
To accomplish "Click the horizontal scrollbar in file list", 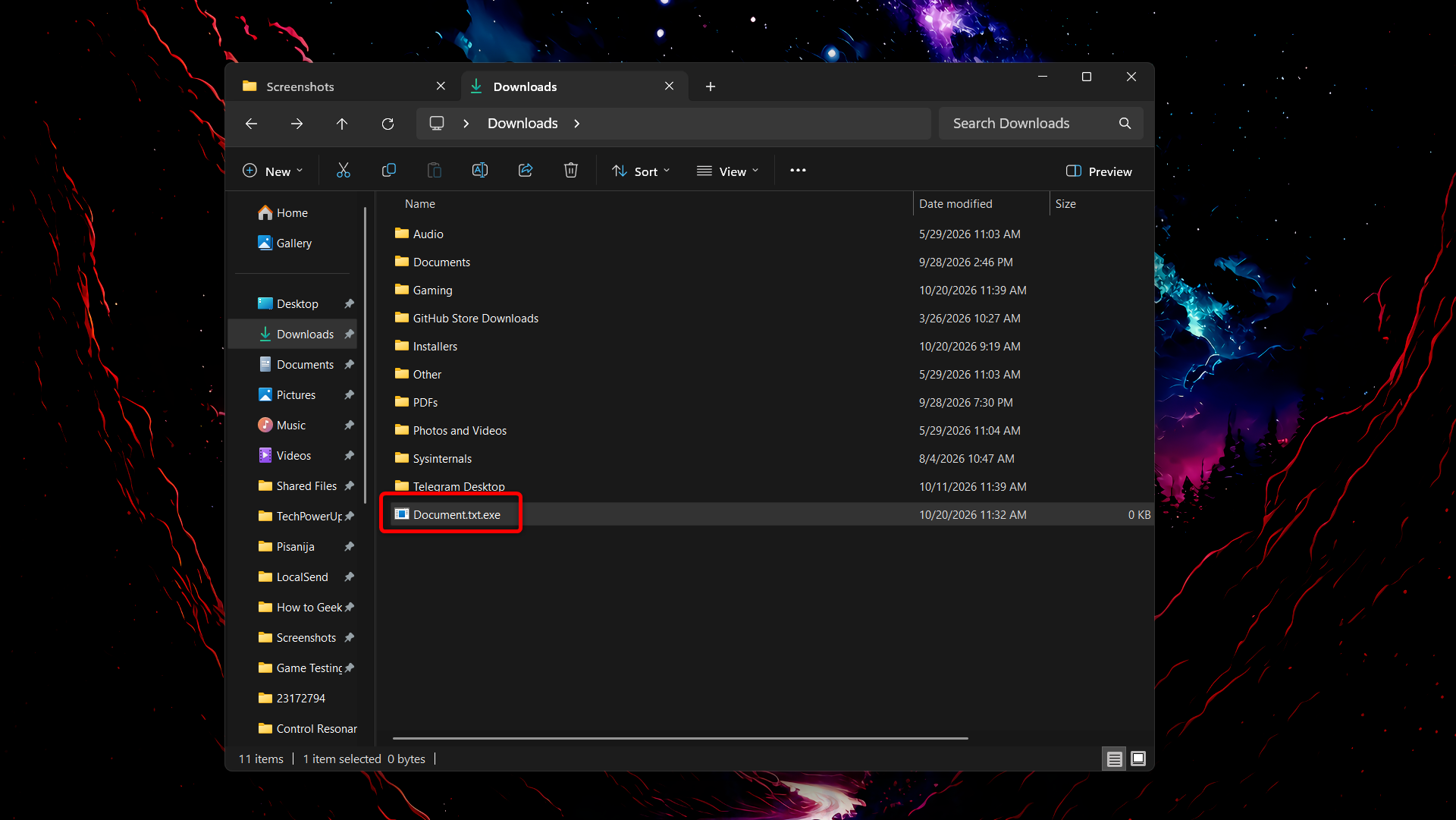I will pos(680,738).
